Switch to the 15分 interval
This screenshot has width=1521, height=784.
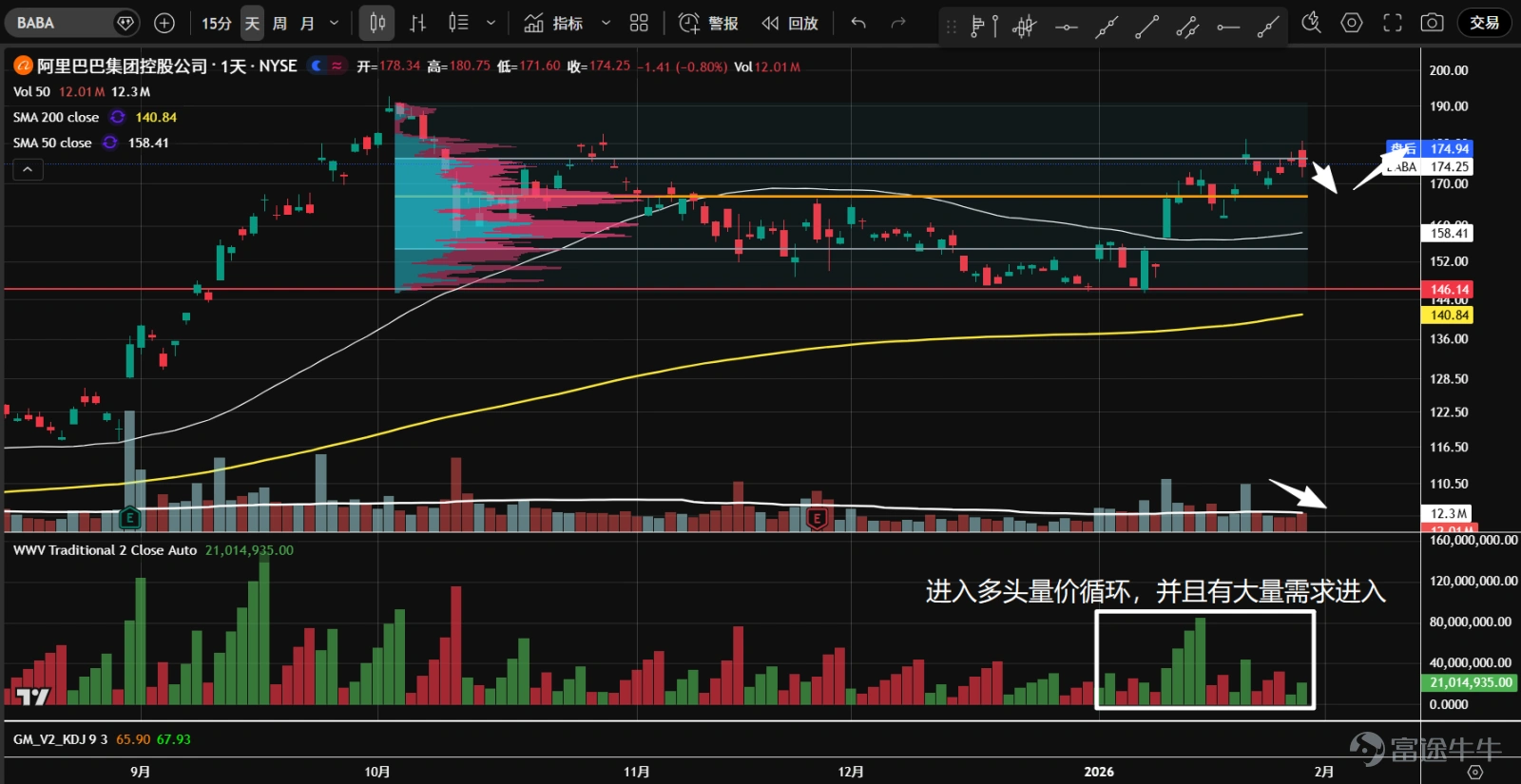(217, 23)
